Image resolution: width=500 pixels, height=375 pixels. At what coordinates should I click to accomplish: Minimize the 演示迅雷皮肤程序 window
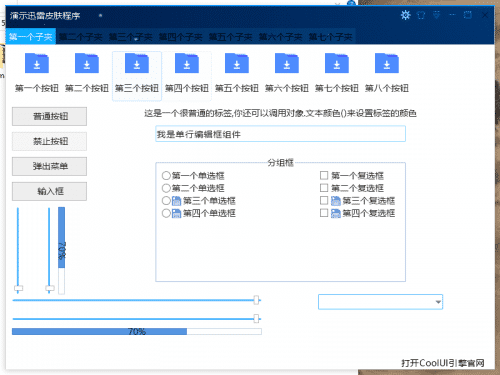tap(452, 15)
